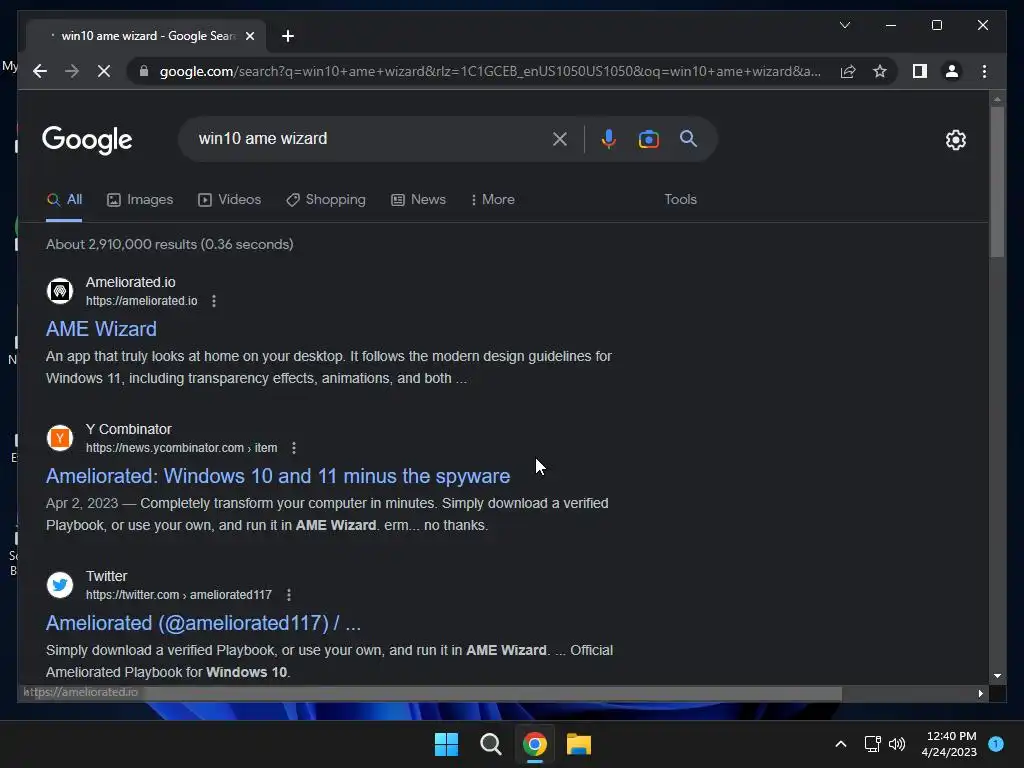Click the Twitter bird favicon

coord(59,584)
